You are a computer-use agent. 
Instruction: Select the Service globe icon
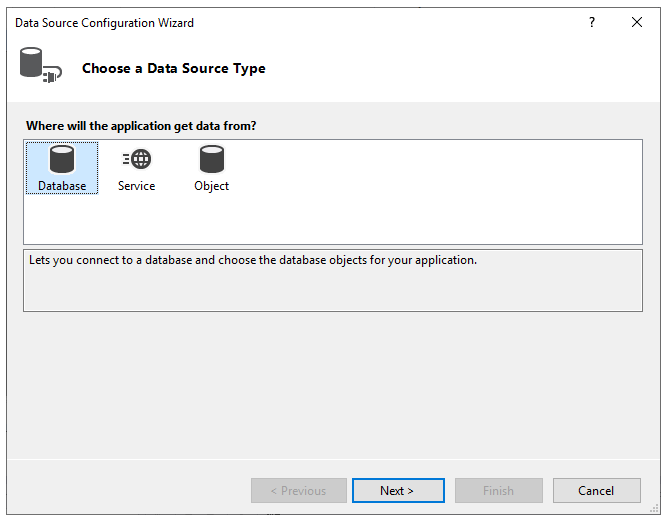coord(136,160)
